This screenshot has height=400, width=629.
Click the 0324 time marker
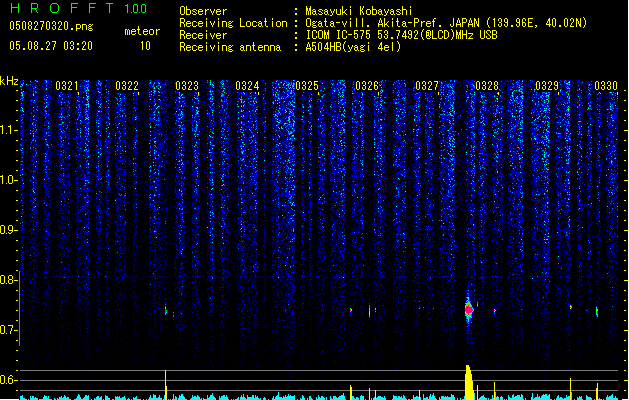(247, 86)
